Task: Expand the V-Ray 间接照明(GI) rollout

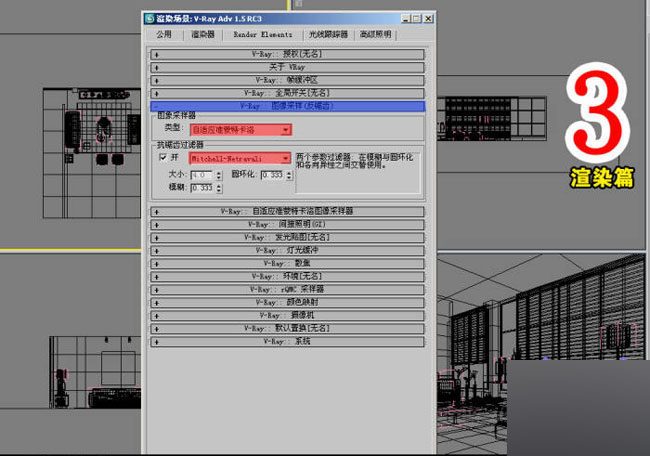Action: coord(287,225)
